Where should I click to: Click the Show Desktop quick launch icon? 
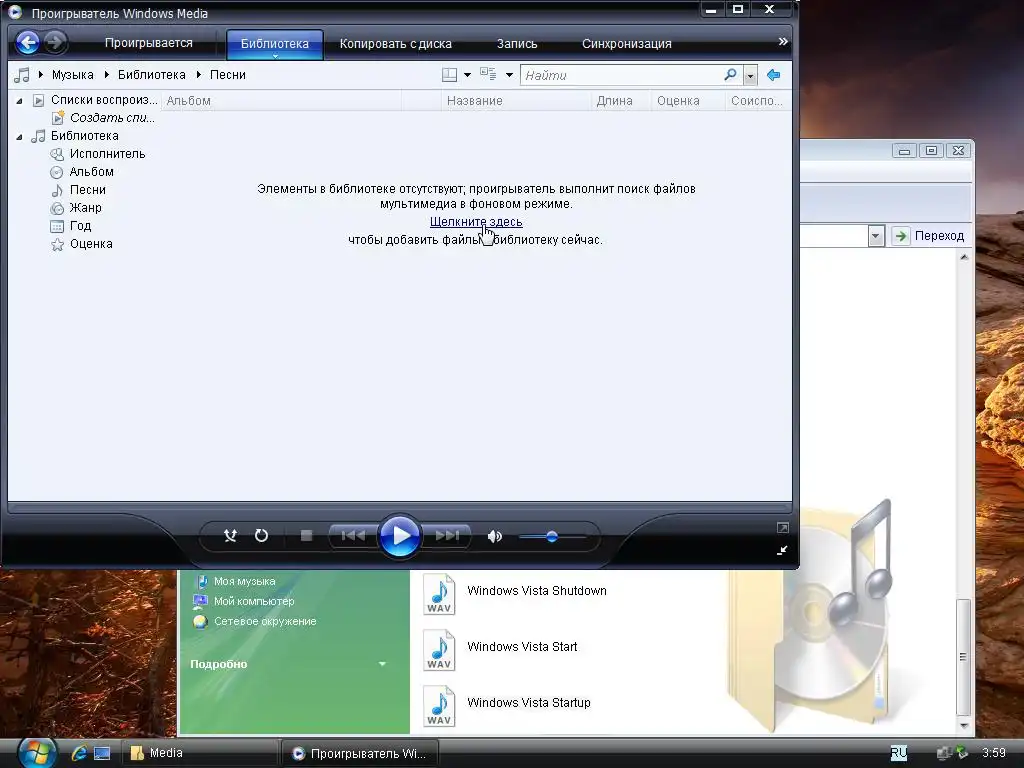pos(102,753)
